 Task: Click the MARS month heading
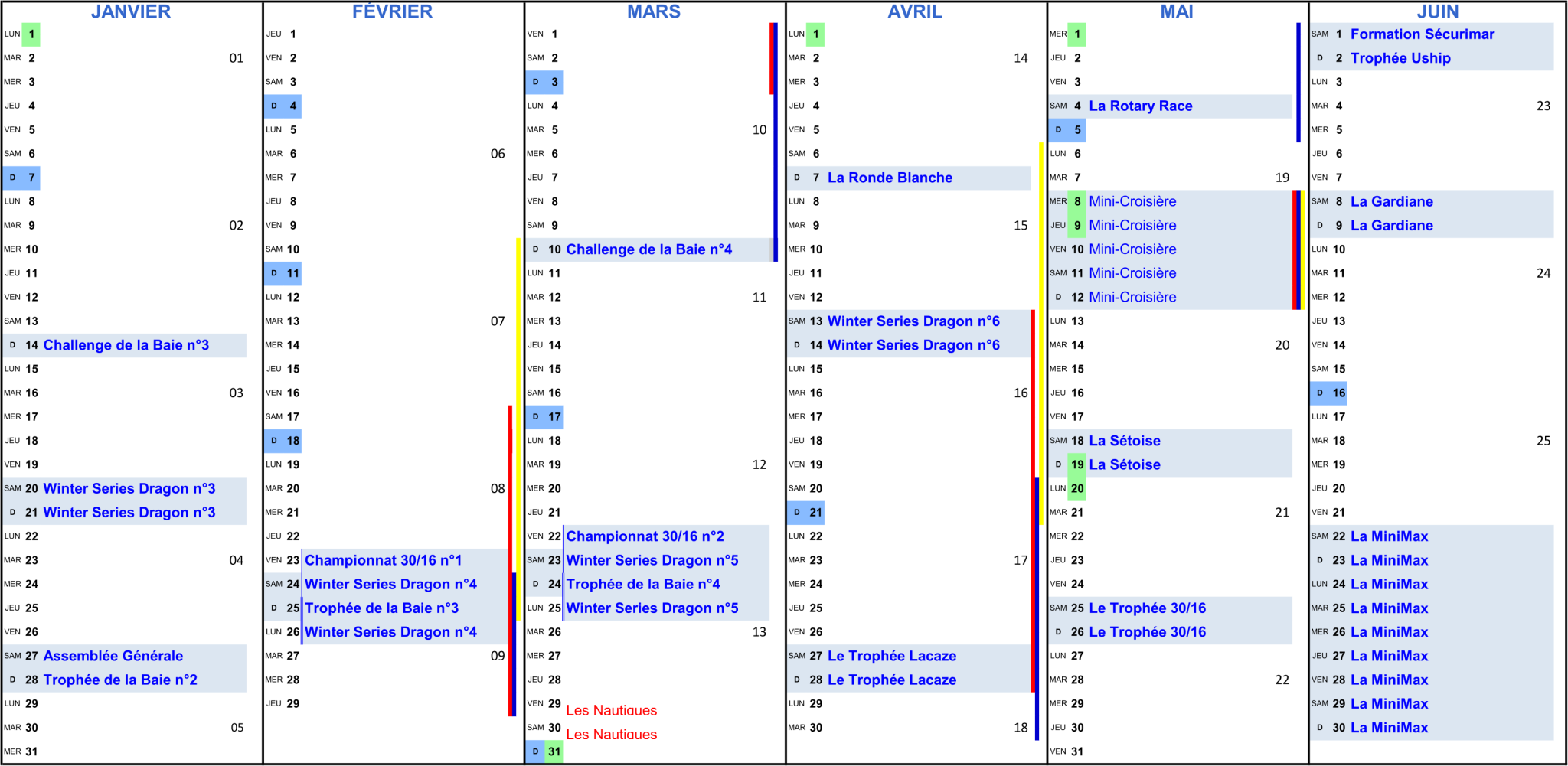pyautogui.click(x=654, y=11)
